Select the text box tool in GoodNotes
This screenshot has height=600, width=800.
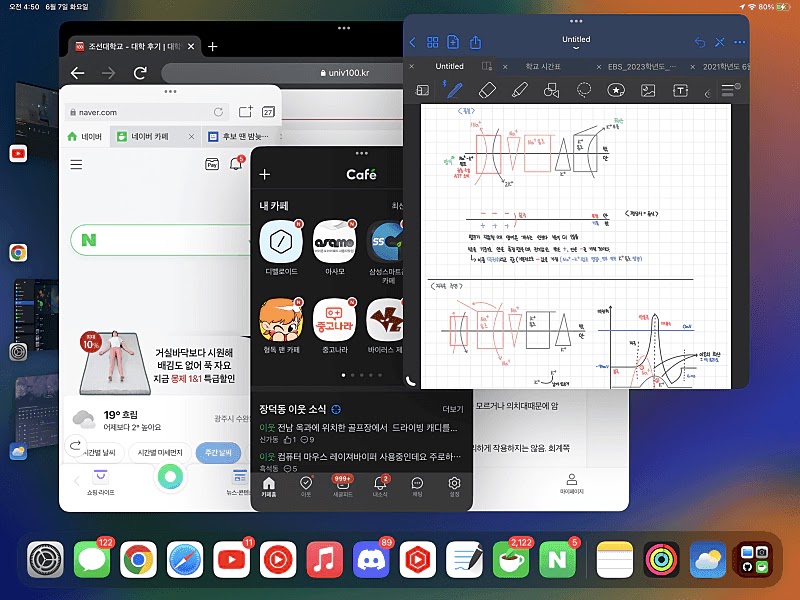(680, 91)
